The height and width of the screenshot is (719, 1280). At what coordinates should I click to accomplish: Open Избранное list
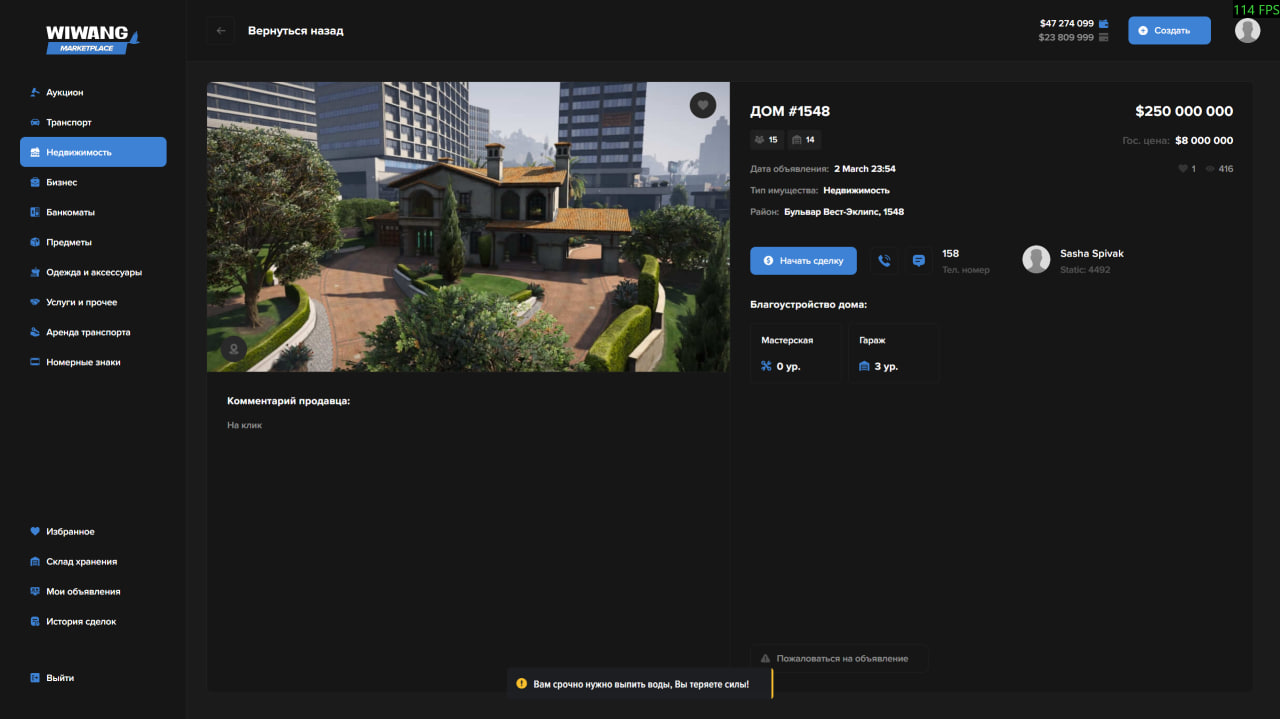(71, 532)
